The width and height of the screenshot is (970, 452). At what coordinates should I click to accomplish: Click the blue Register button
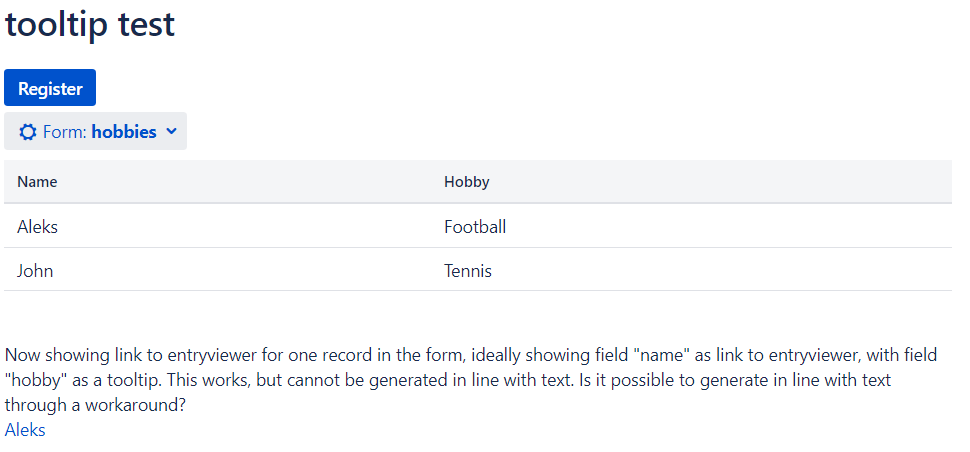pyautogui.click(x=50, y=88)
